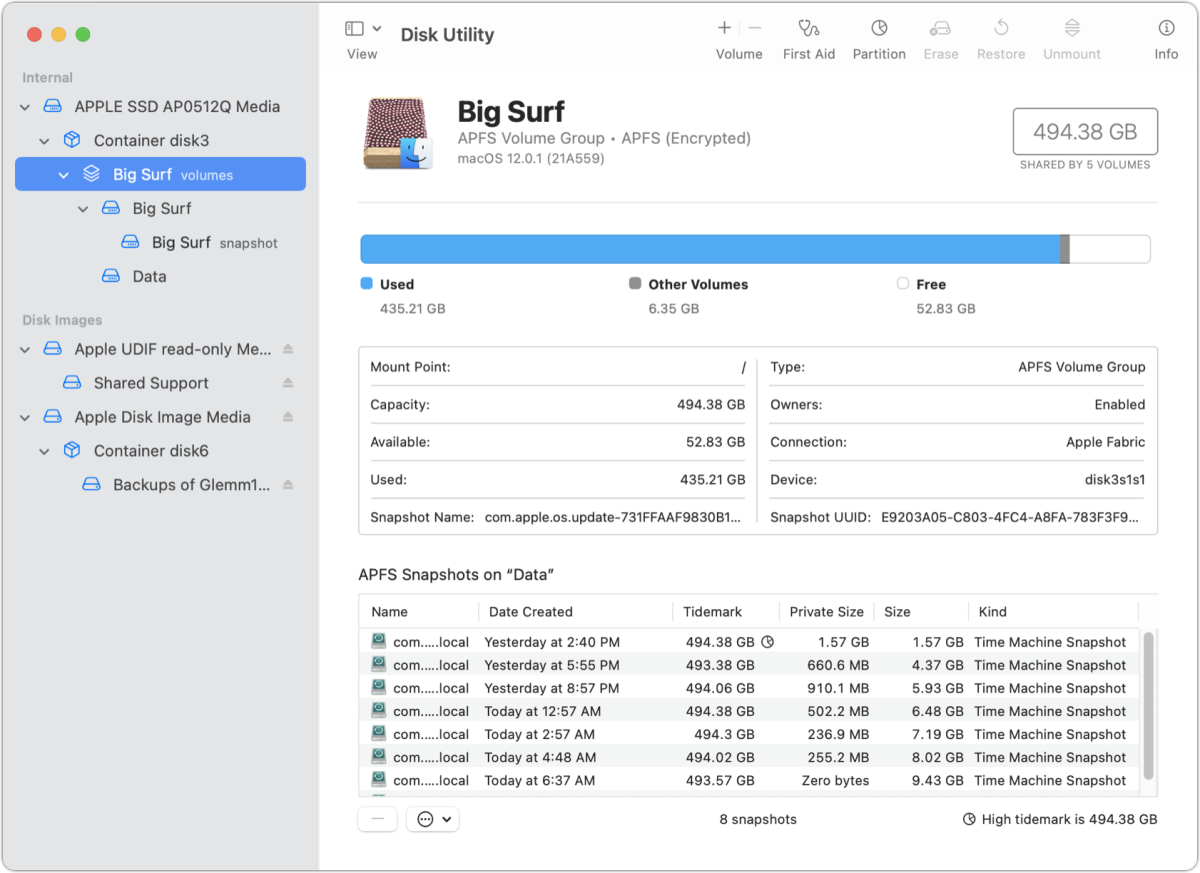Image resolution: width=1200 pixels, height=873 pixels.
Task: Eject the Shared Support disk image
Action: (x=288, y=383)
